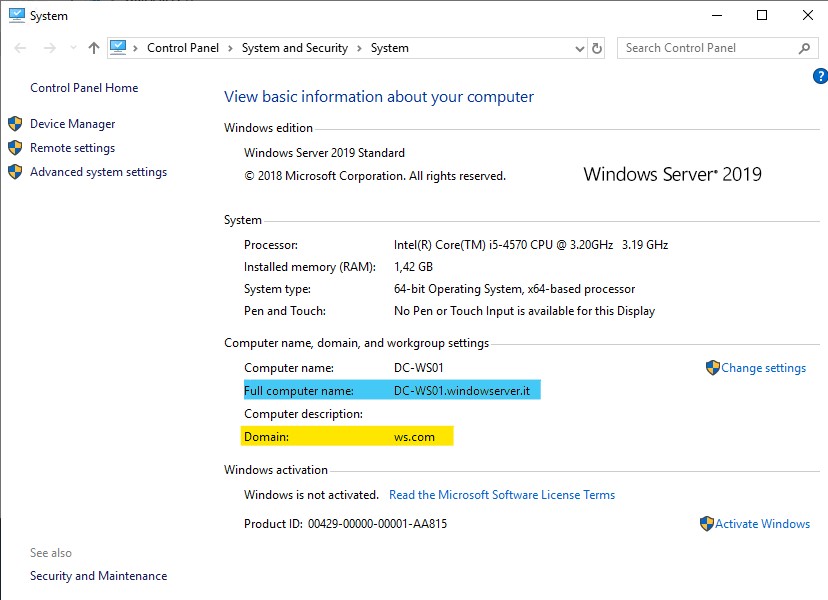Expand chevron after Control Panel breadcrumb
The image size is (828, 600).
click(x=230, y=48)
